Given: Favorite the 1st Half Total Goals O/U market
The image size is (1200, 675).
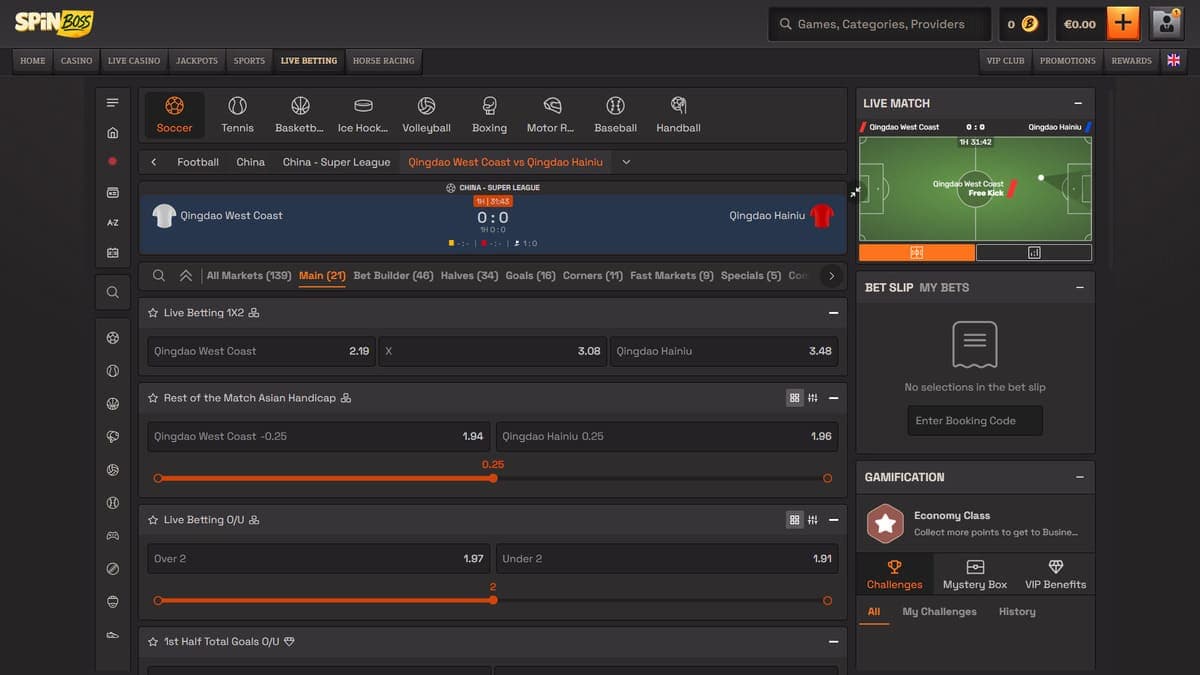Looking at the screenshot, I should point(153,642).
